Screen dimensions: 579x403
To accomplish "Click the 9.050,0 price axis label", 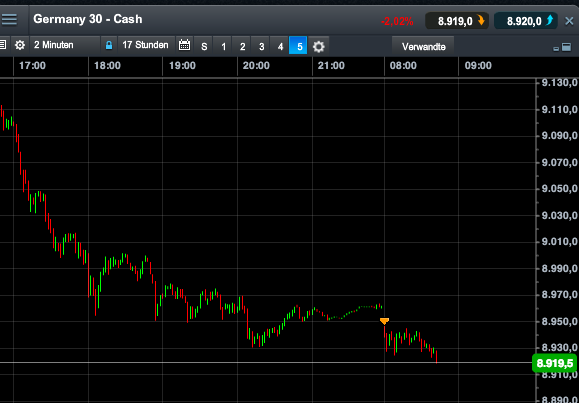I will tap(559, 189).
